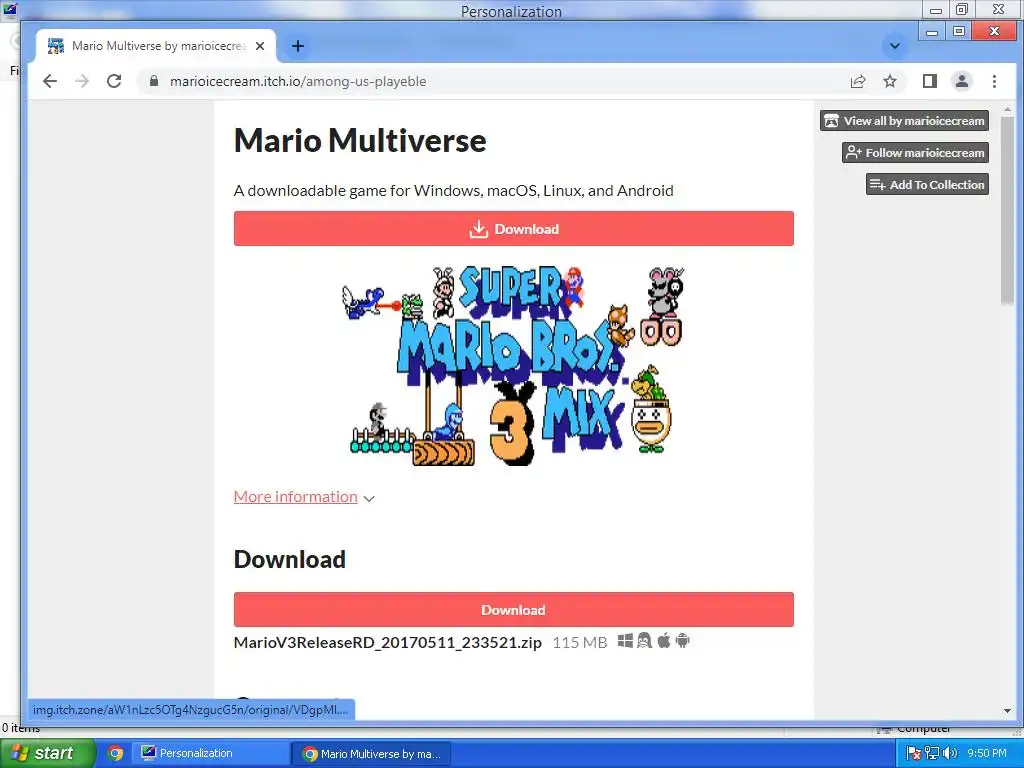Click the More information chevron arrow
The image size is (1024, 768).
369,498
